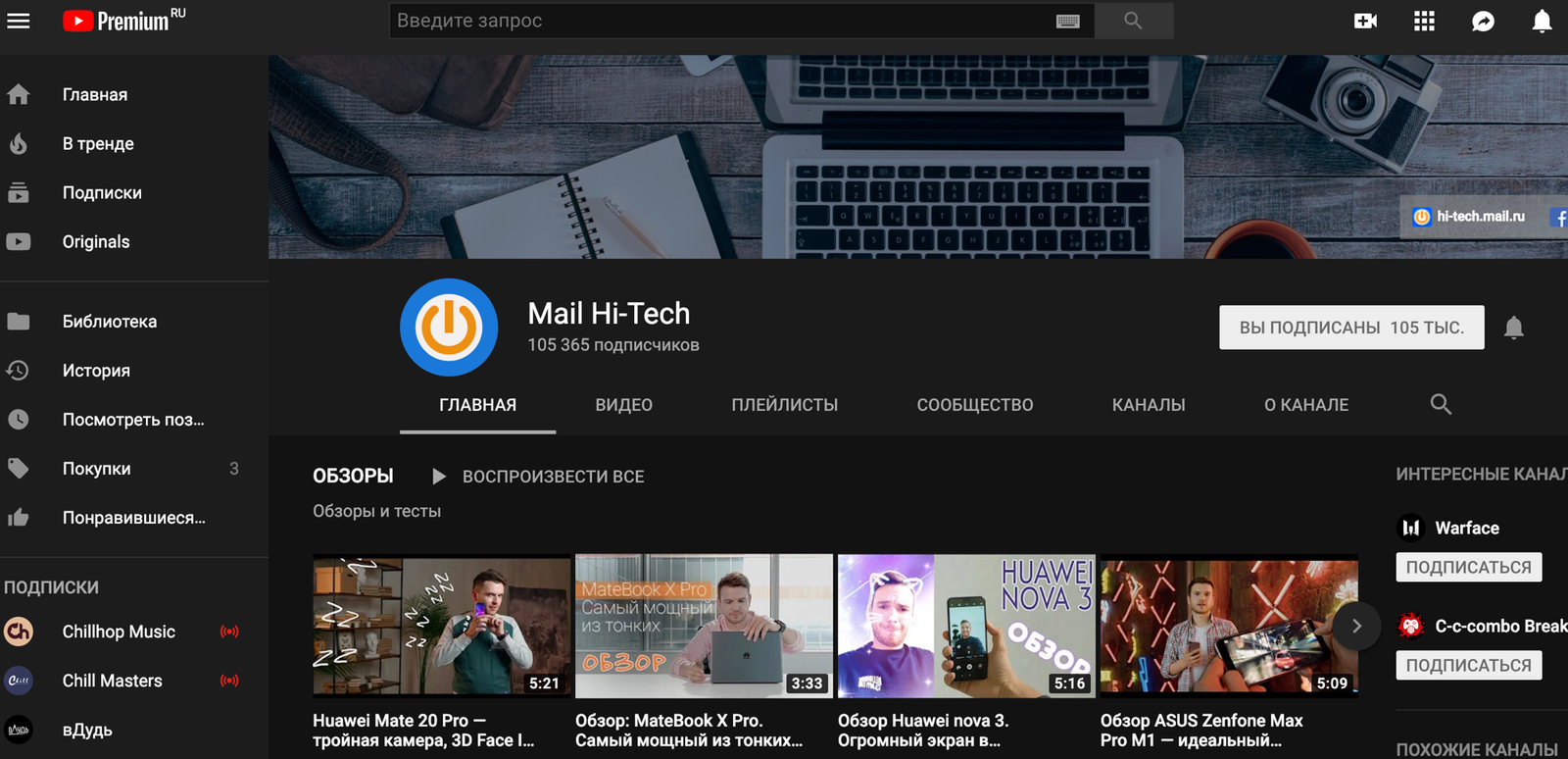The image size is (1568, 759).
Task: Click the Warface channel icon
Action: [1410, 528]
